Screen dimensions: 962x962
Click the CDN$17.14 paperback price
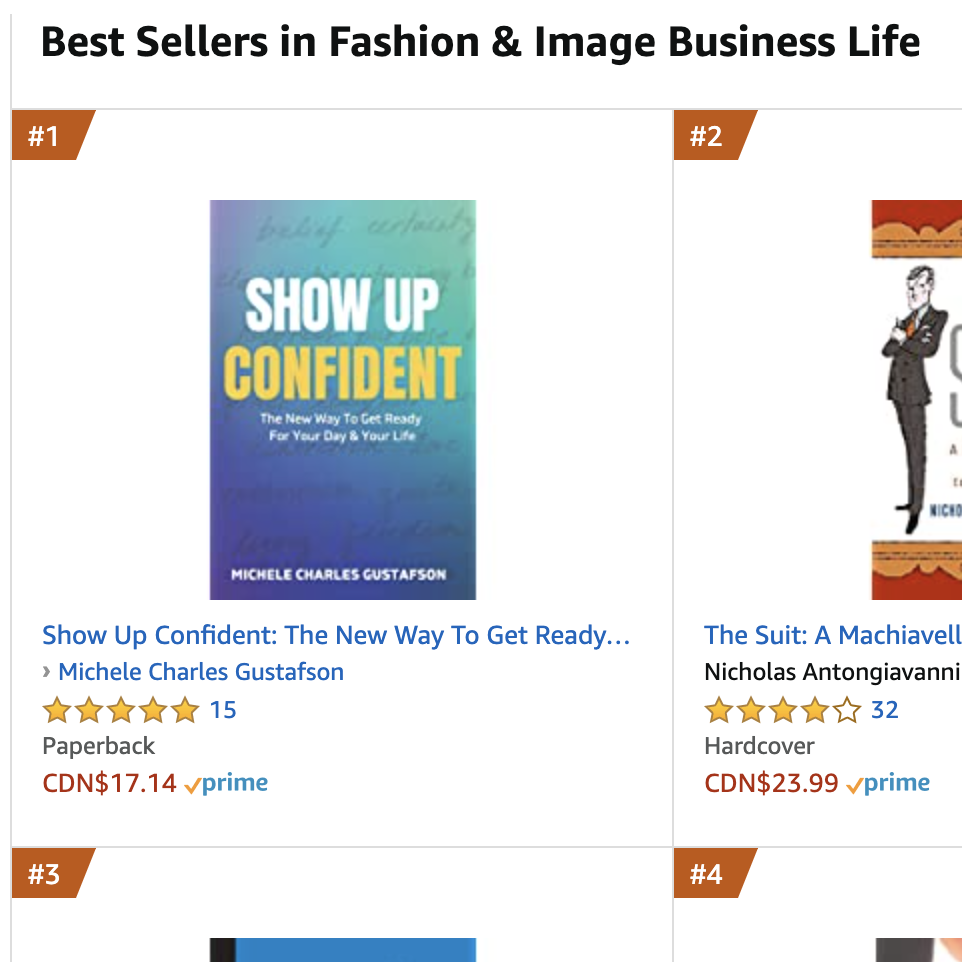[x=109, y=783]
